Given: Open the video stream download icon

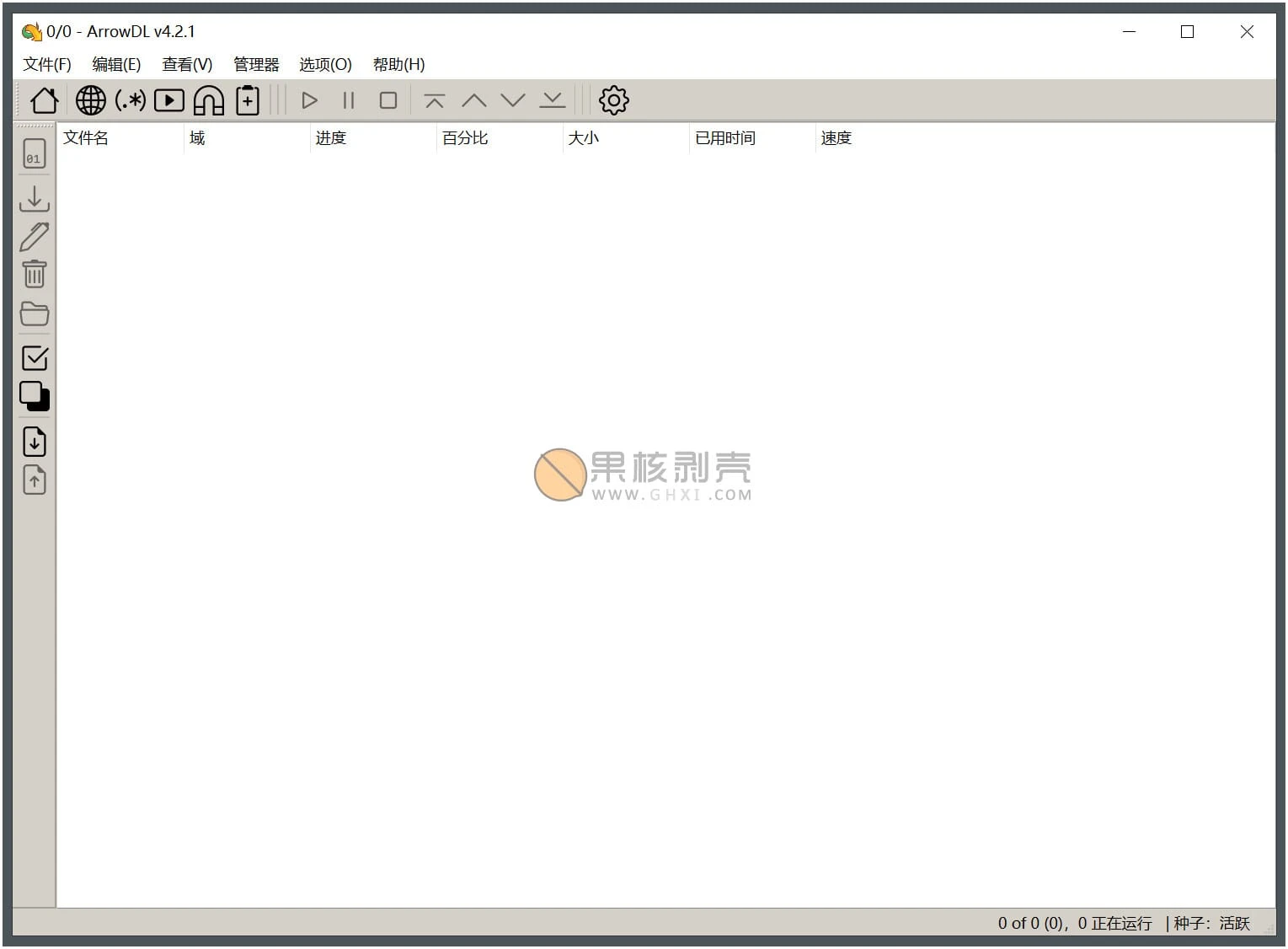Looking at the screenshot, I should point(169,100).
